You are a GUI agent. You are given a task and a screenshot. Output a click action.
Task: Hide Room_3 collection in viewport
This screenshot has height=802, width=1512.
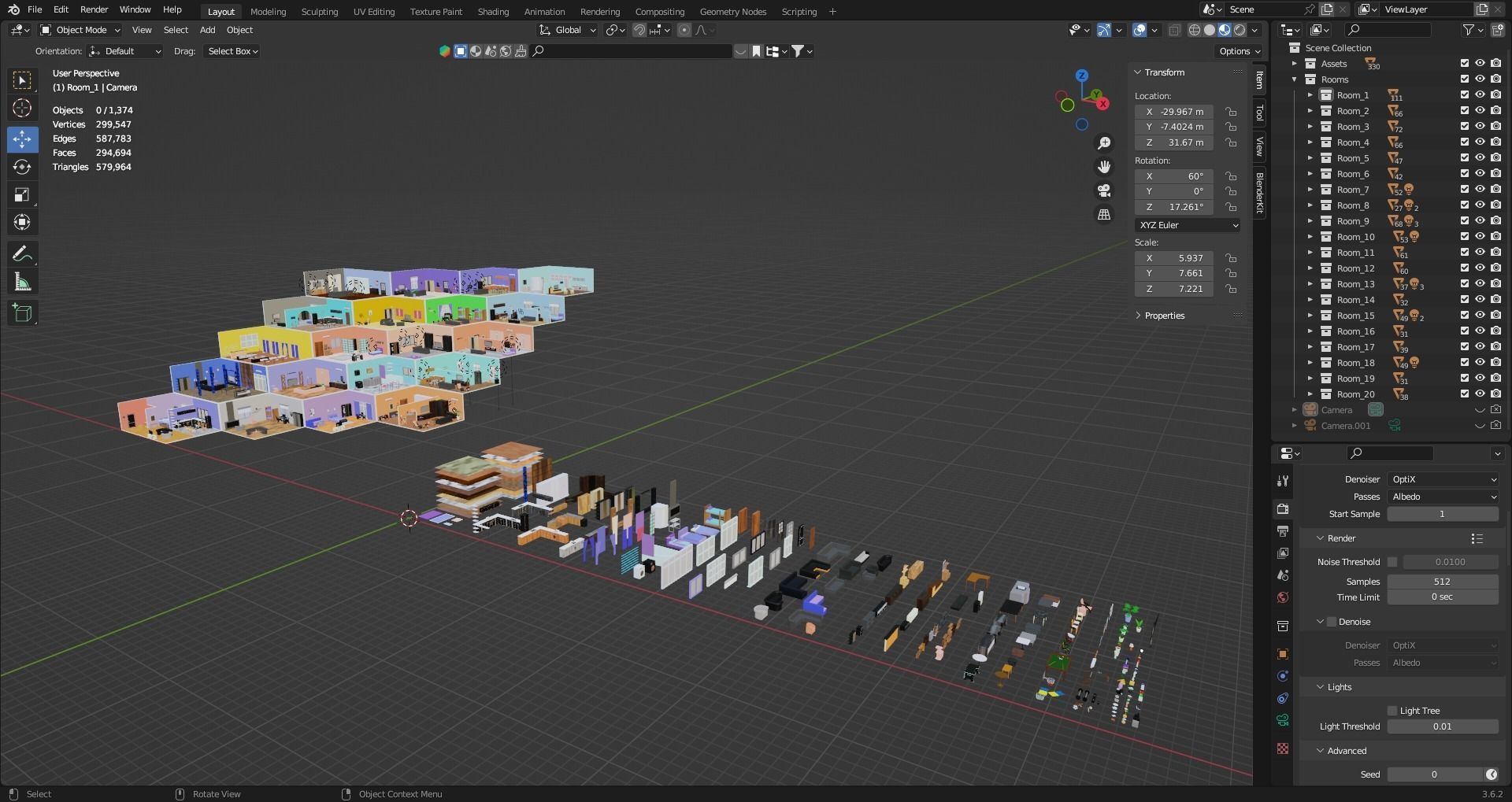point(1480,127)
